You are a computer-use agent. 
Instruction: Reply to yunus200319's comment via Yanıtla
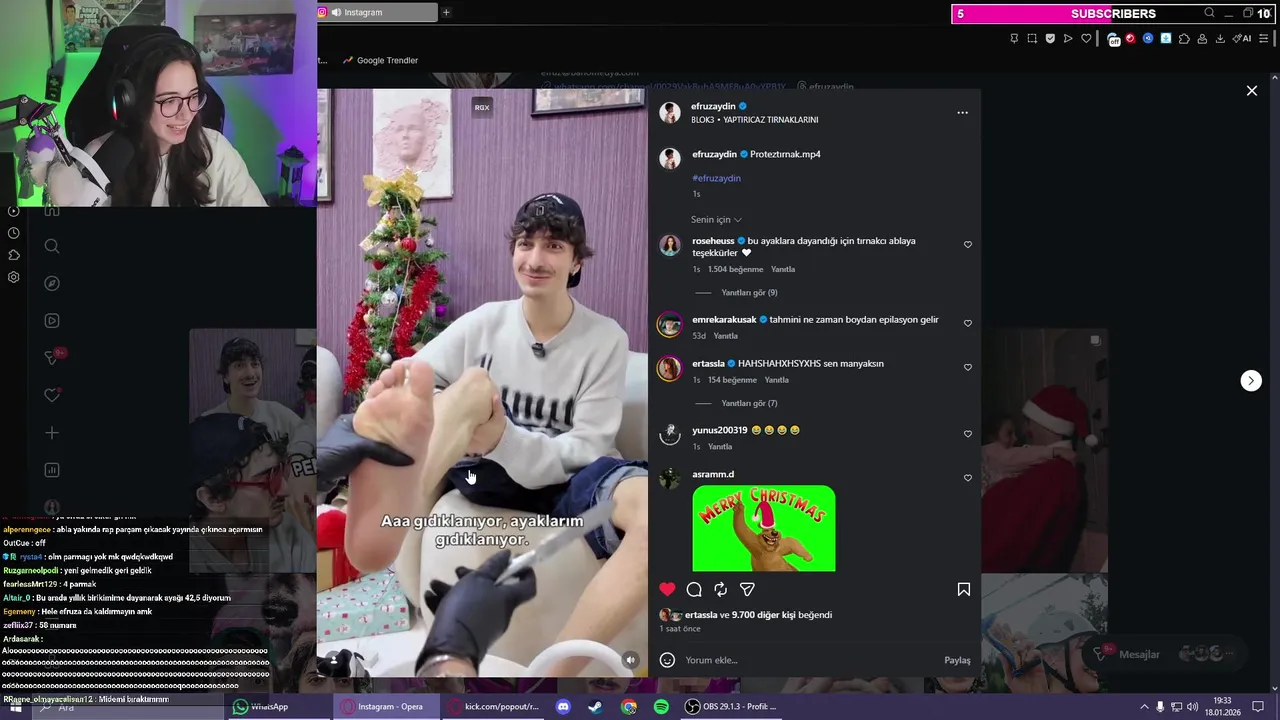click(x=720, y=447)
